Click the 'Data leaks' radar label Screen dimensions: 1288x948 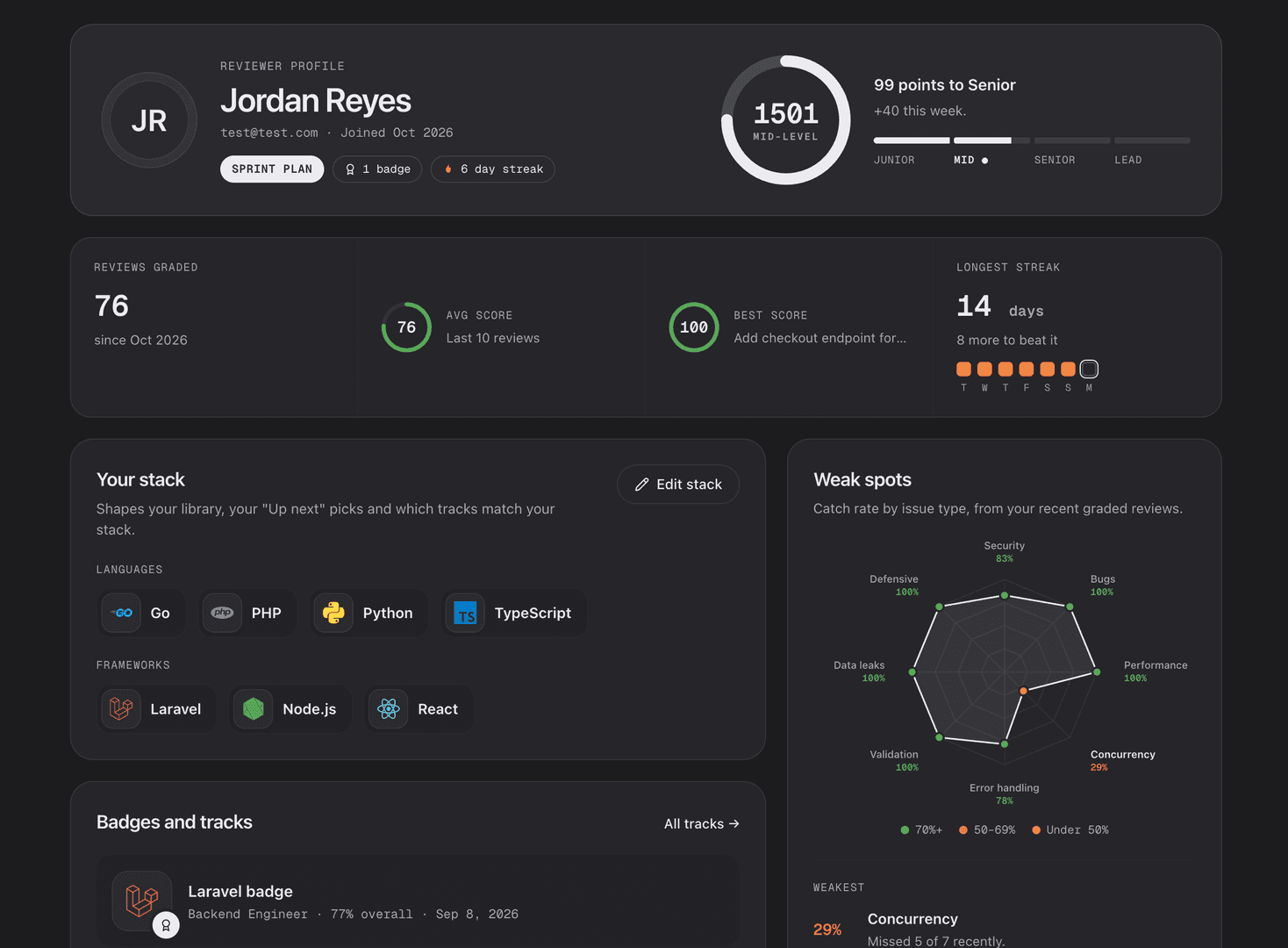[859, 665]
